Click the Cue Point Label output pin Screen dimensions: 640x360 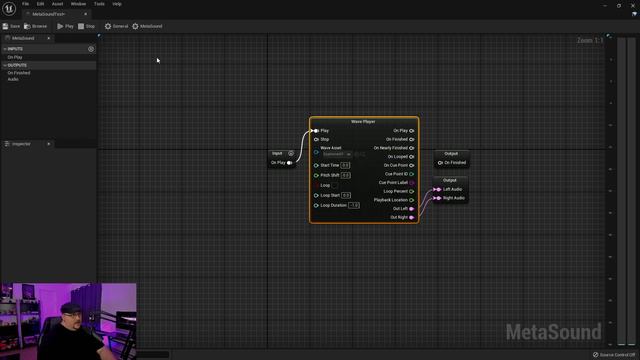point(411,183)
